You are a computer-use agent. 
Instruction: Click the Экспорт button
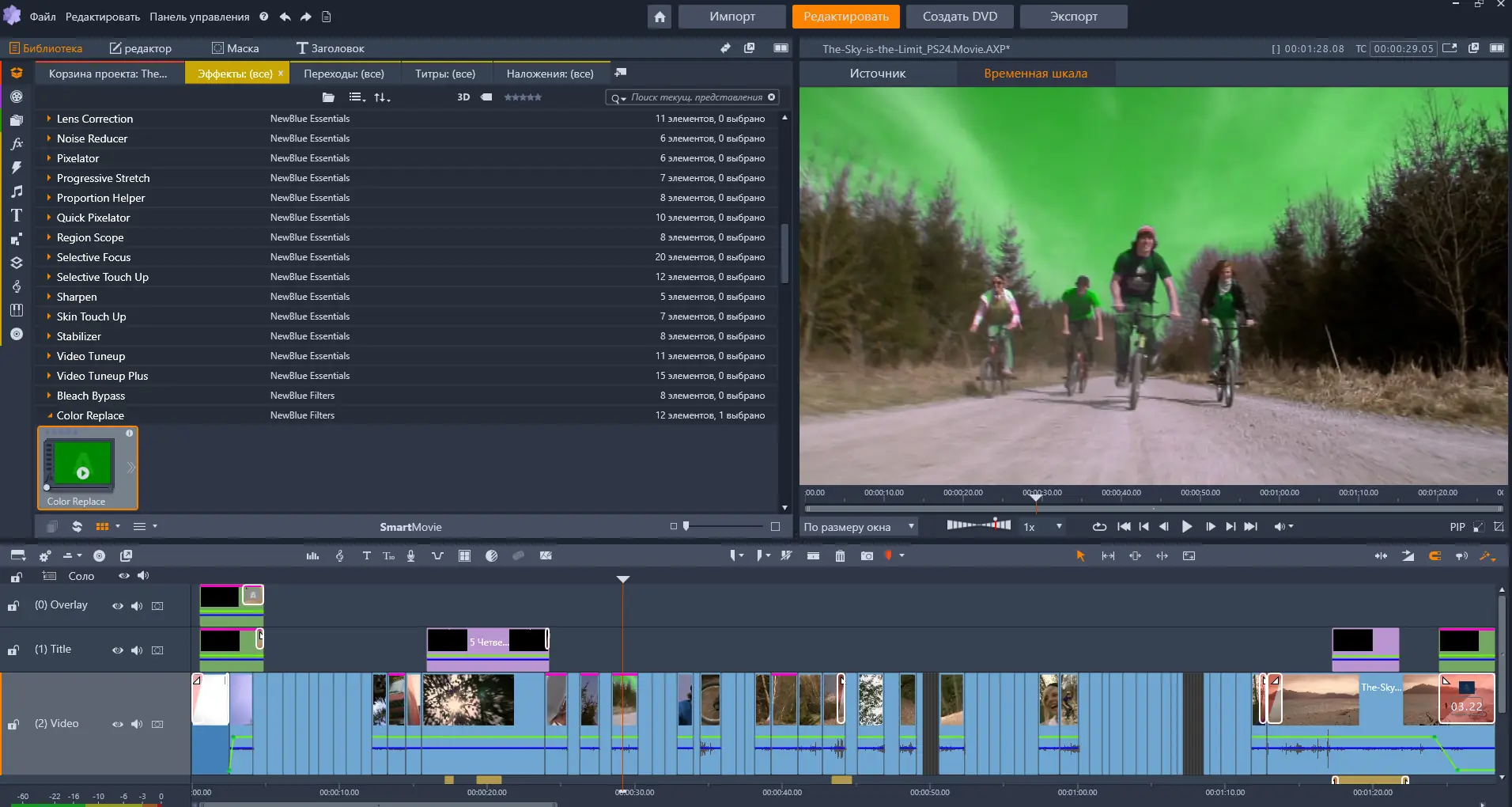pyautogui.click(x=1073, y=17)
